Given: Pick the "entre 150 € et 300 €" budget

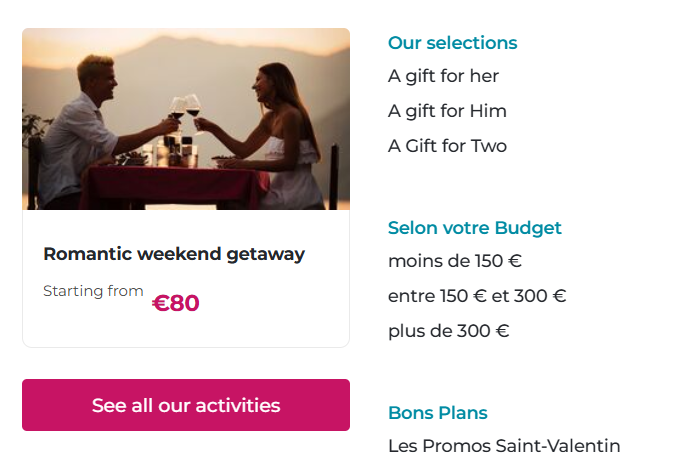Looking at the screenshot, I should click(x=477, y=296).
